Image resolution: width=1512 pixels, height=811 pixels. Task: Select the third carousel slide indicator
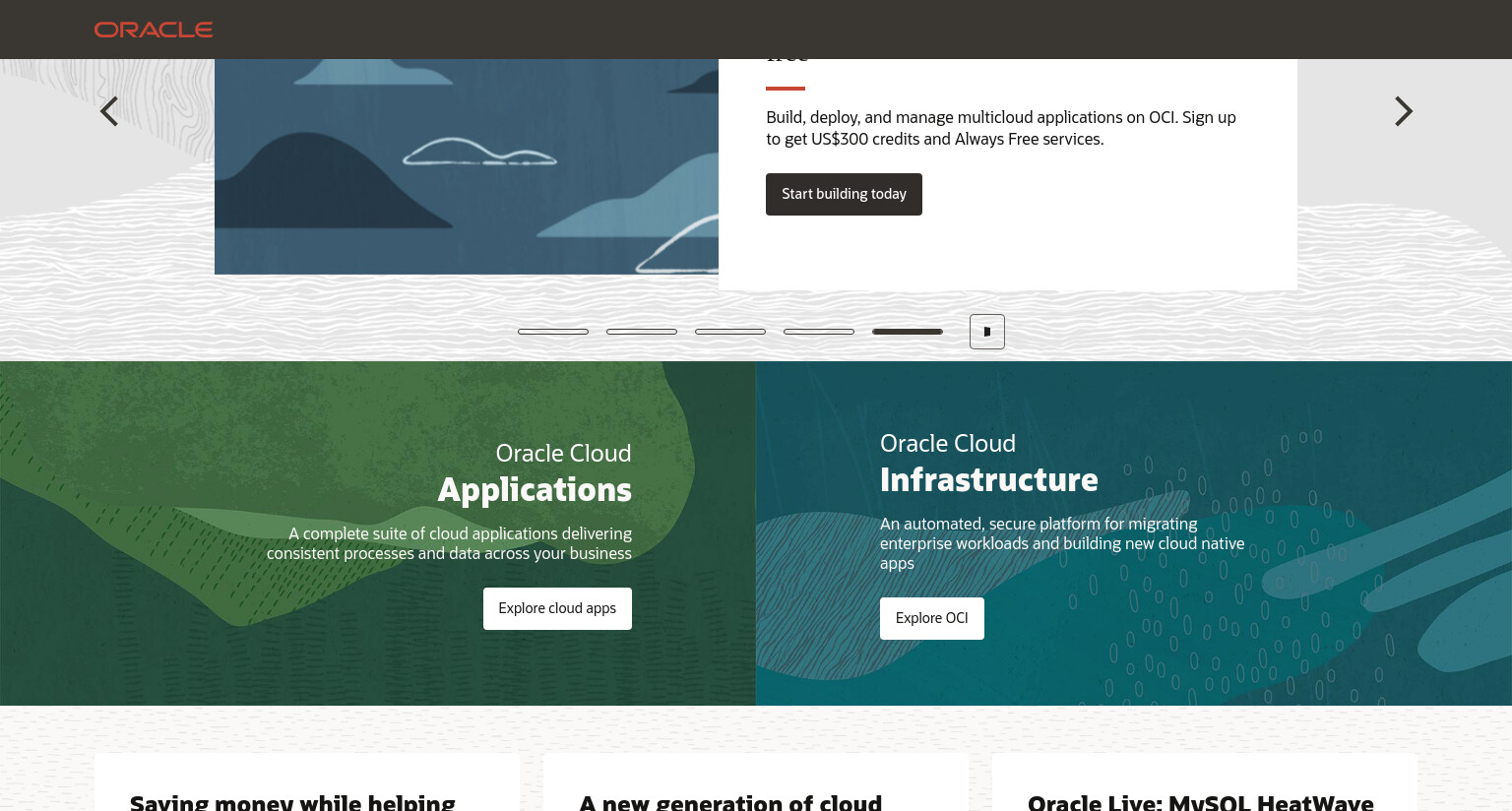point(730,332)
